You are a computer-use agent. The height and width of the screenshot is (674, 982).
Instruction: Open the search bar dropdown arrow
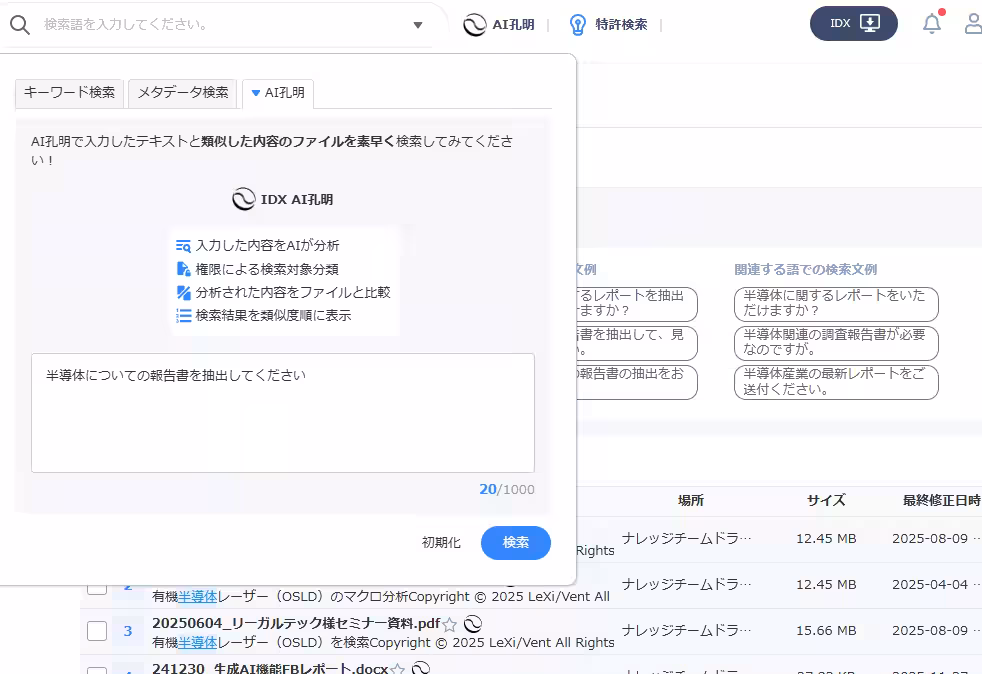[x=417, y=23]
